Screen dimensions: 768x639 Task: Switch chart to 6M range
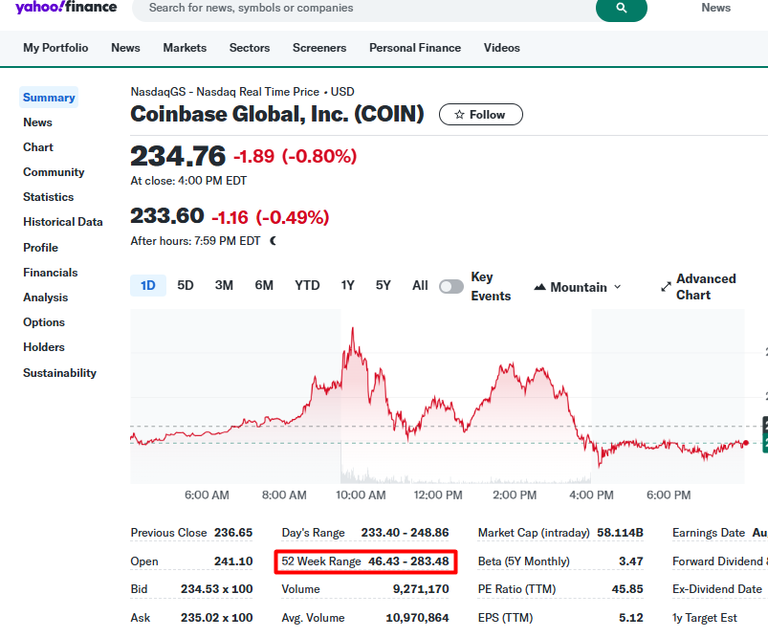264,285
